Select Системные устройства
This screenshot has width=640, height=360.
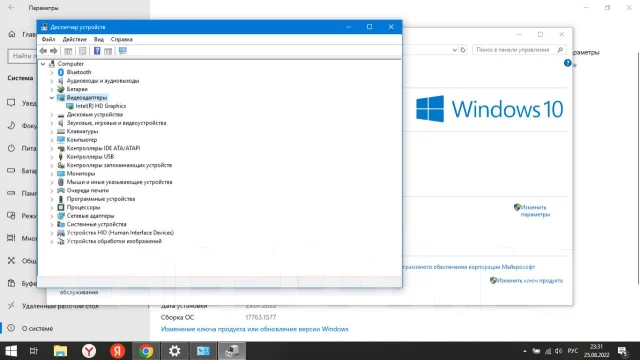click(x=96, y=224)
